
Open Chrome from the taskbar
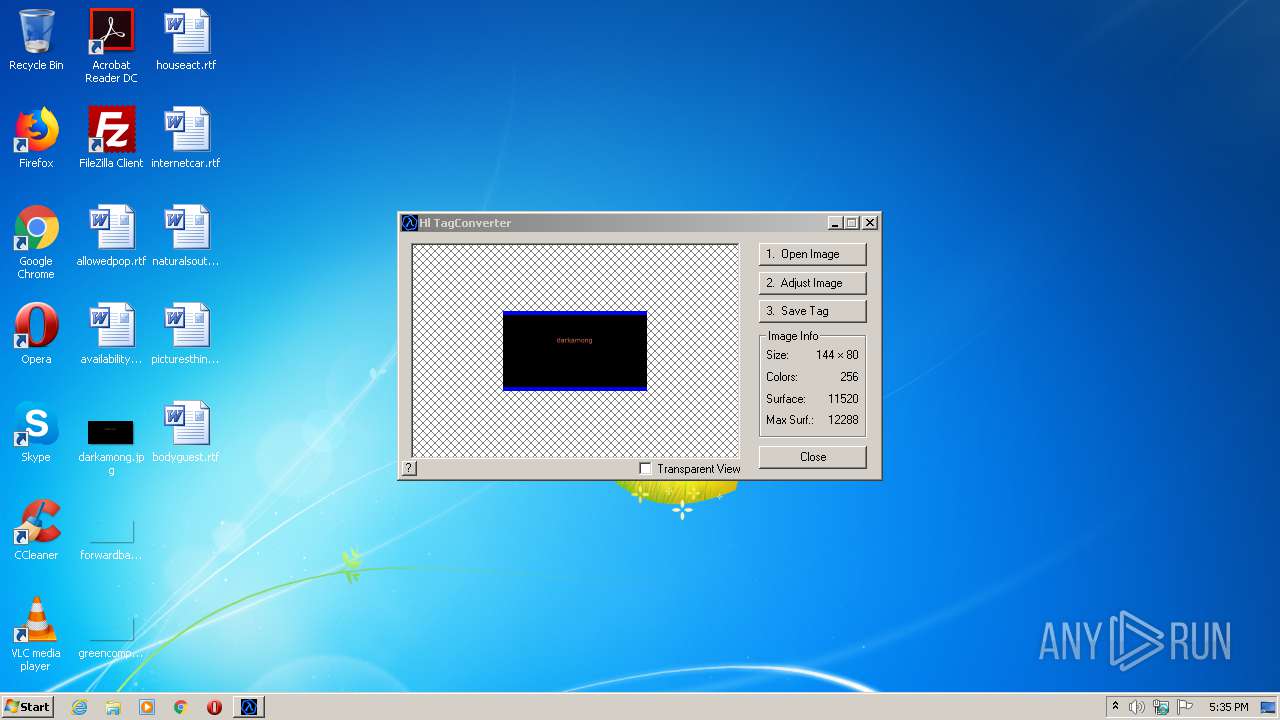pyautogui.click(x=181, y=707)
